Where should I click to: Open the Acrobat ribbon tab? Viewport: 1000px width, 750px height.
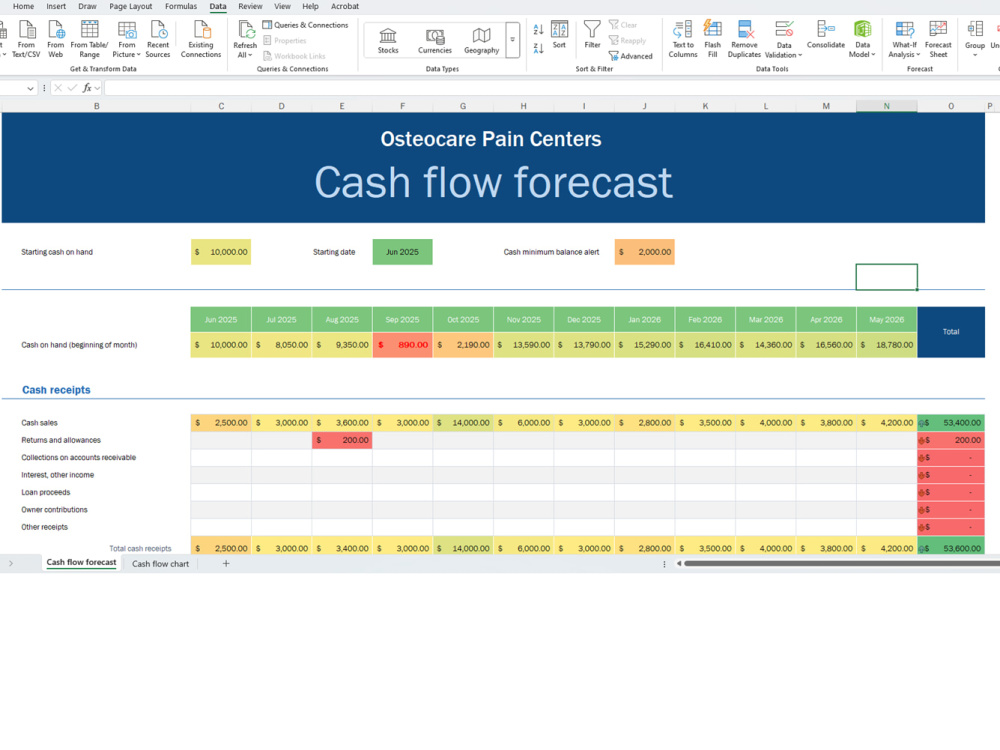[345, 6]
